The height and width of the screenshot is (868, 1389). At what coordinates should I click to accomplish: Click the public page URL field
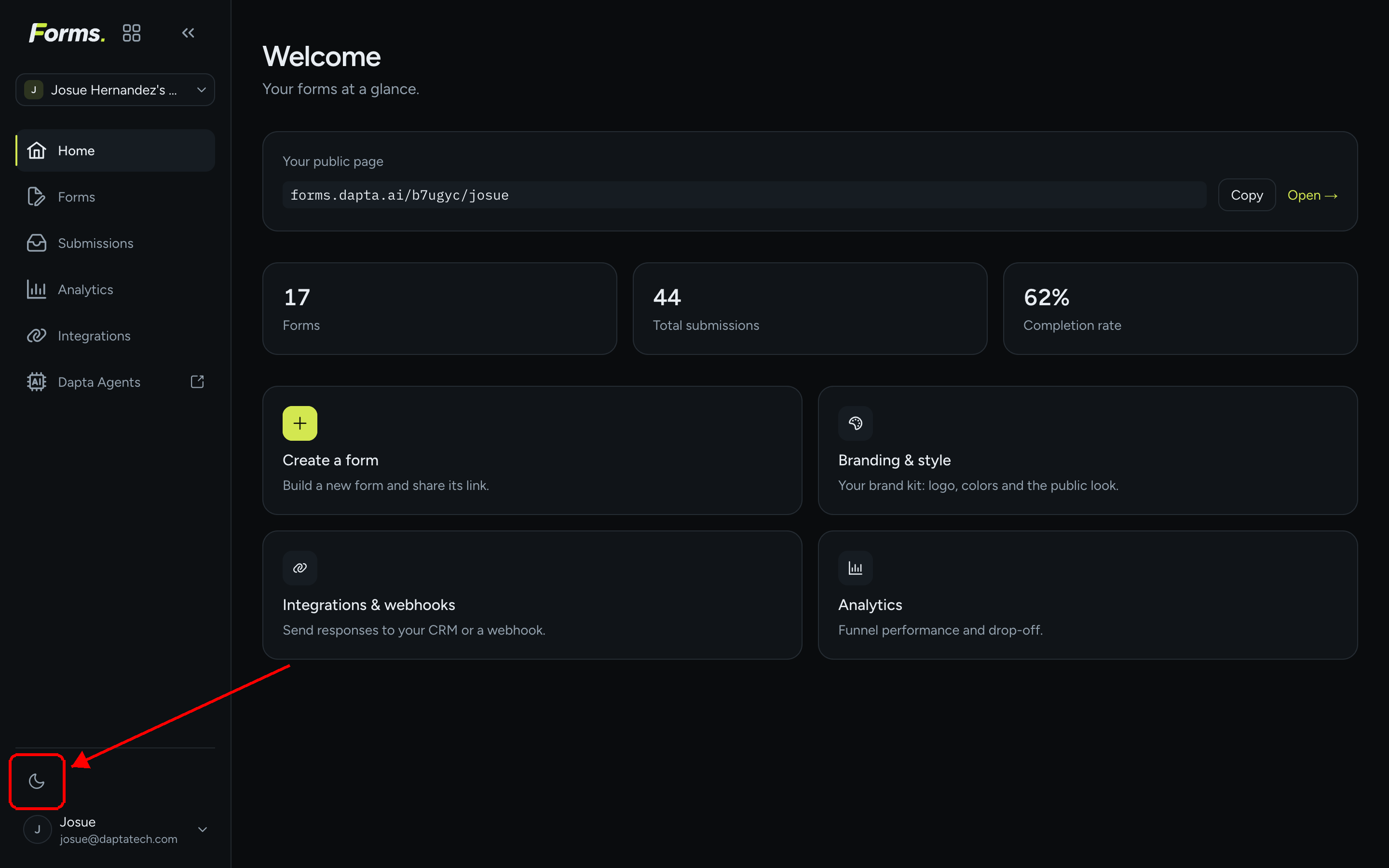coord(744,195)
